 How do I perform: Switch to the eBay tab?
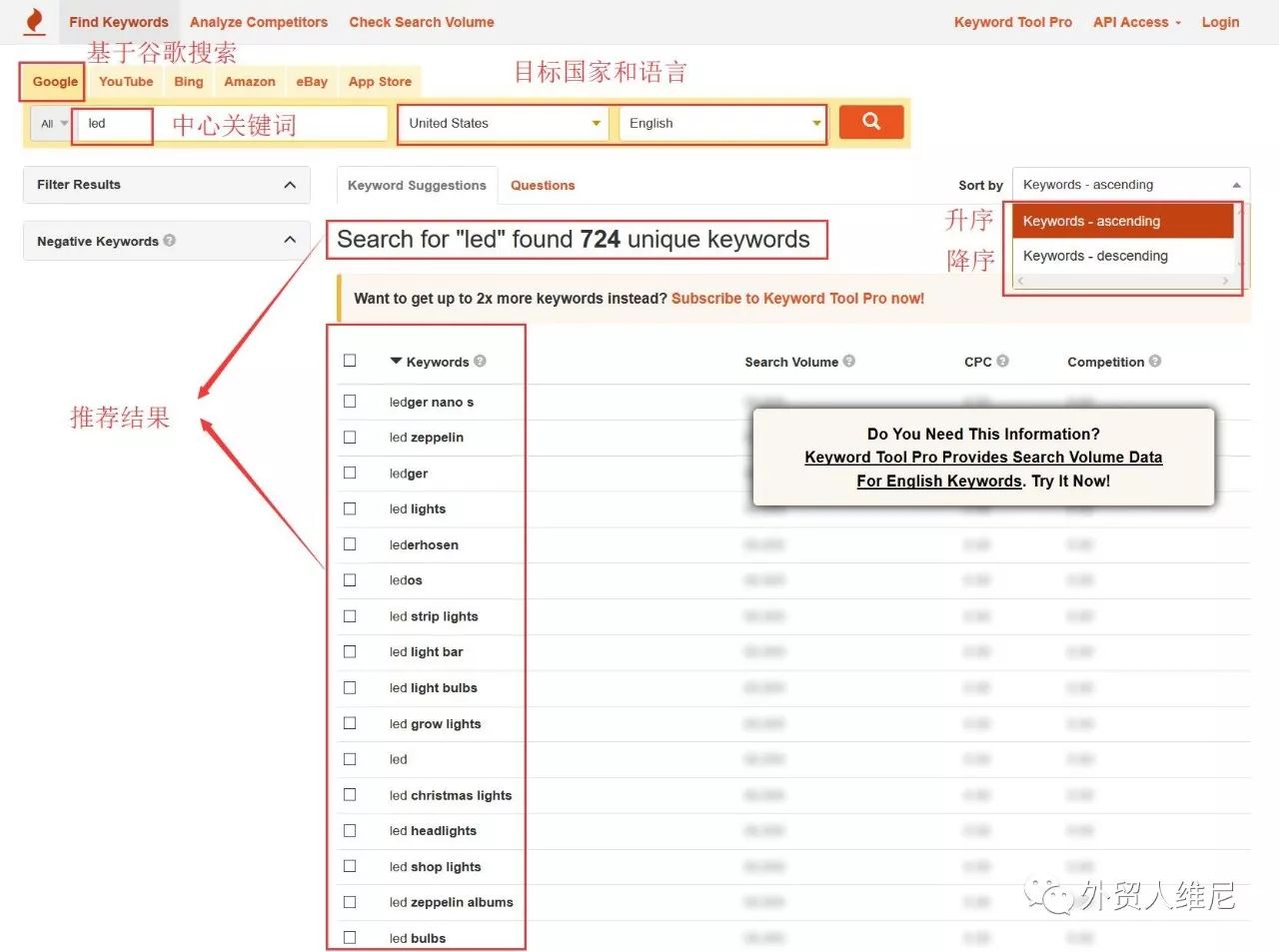click(x=312, y=82)
